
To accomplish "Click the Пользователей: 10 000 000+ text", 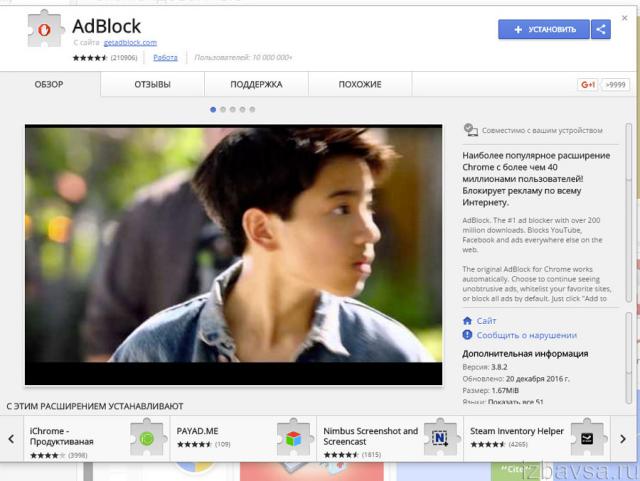I will point(243,58).
